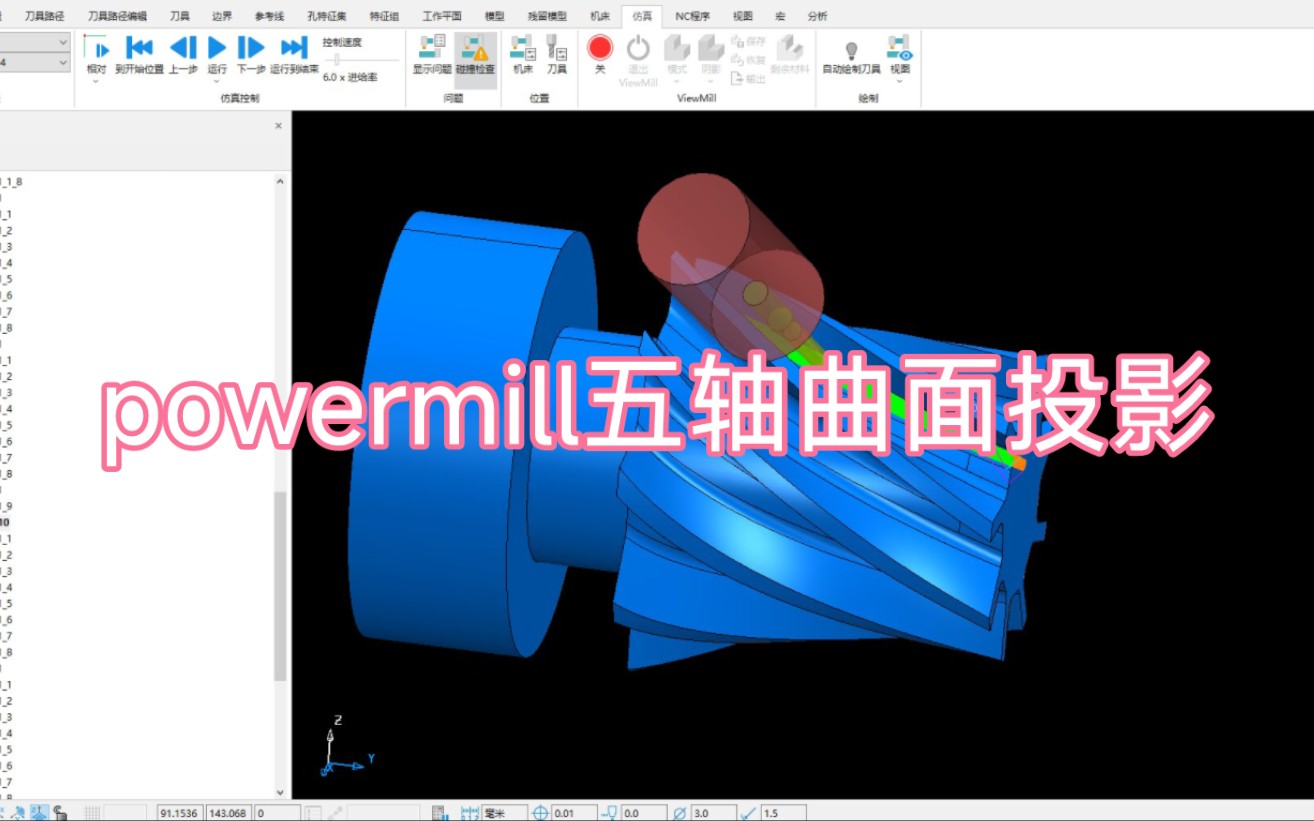Expand the dropdown arrow under 阴影
1314x821 pixels.
point(710,81)
